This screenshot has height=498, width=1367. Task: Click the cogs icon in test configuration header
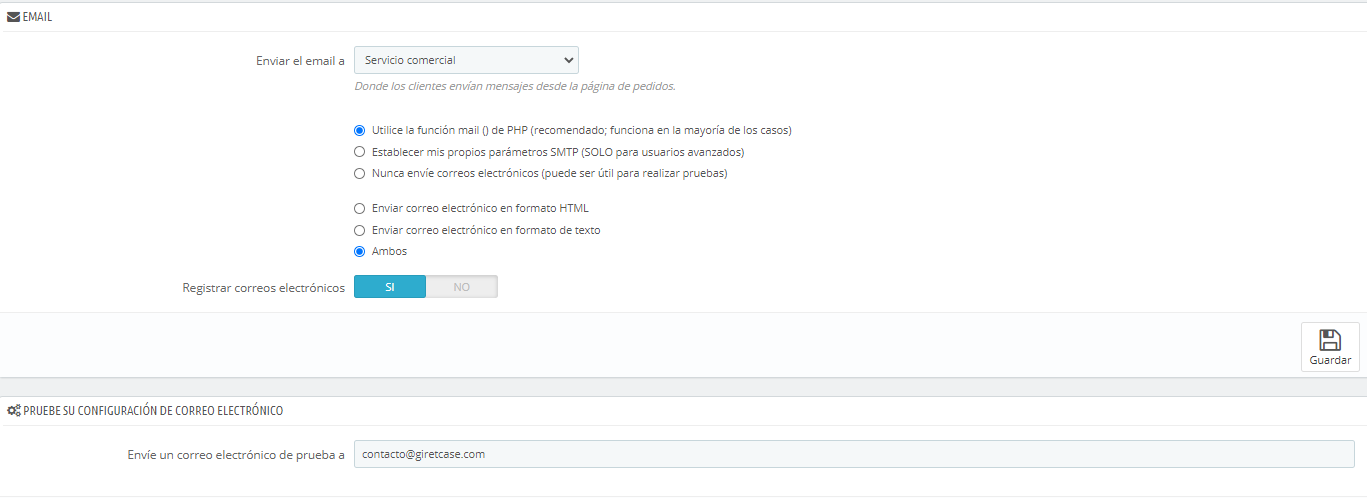[14, 411]
